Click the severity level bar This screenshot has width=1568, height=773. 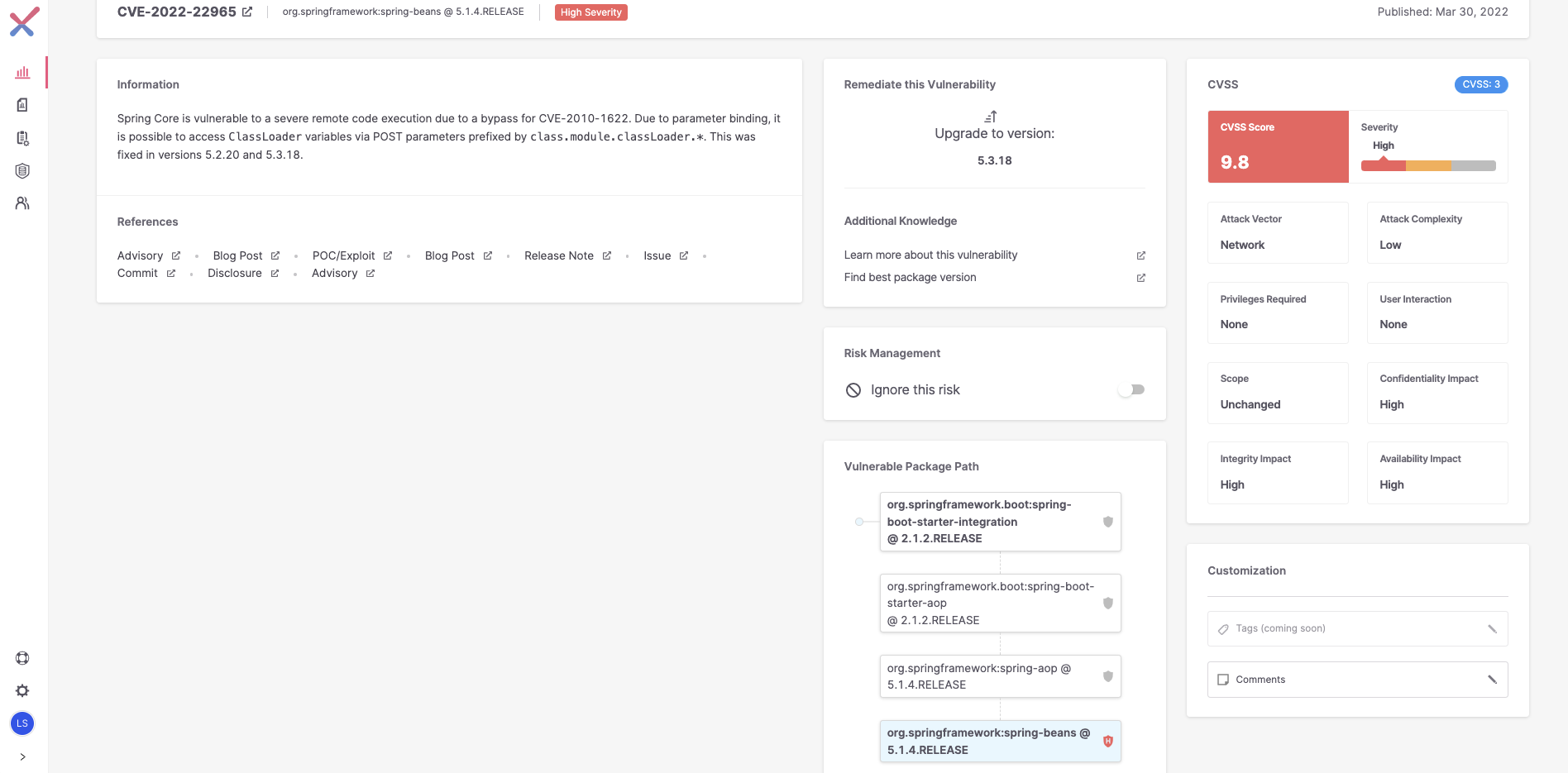[1427, 165]
